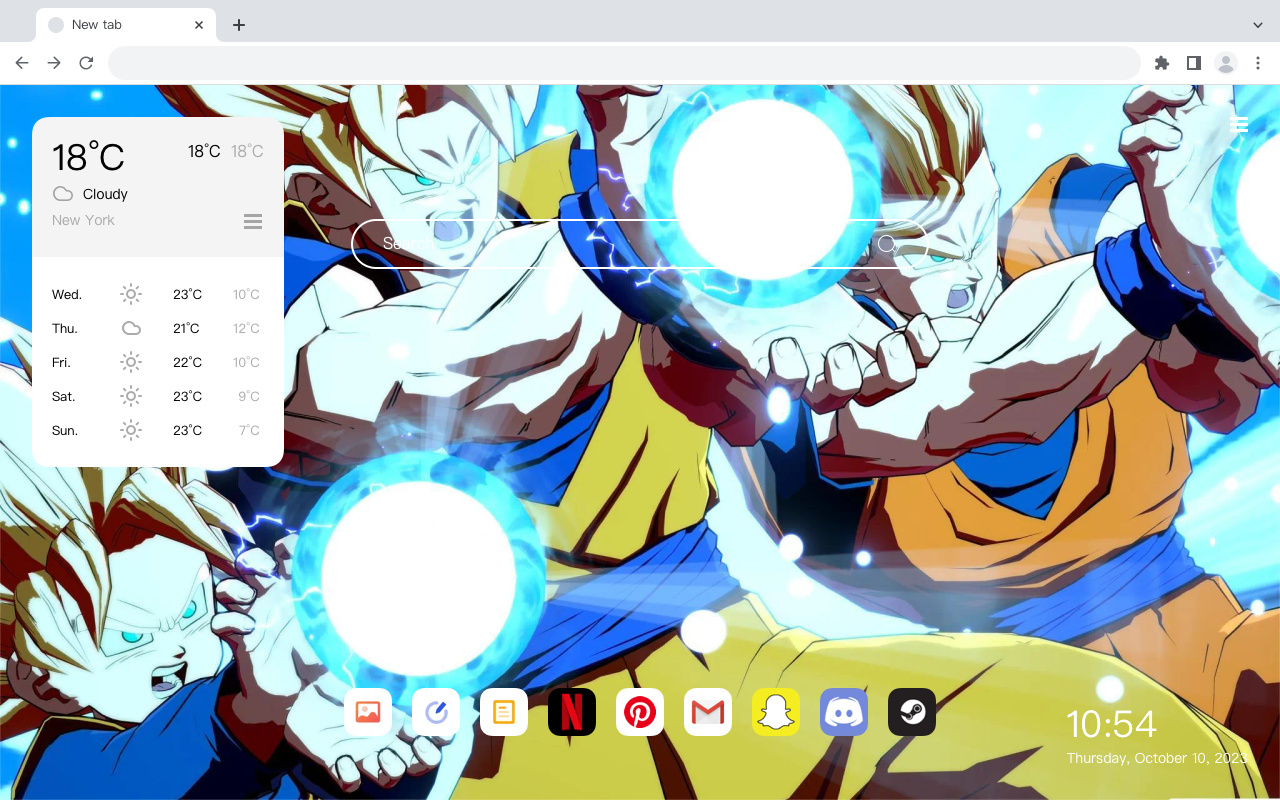
Task: Open a new browser tab
Action: 238,25
